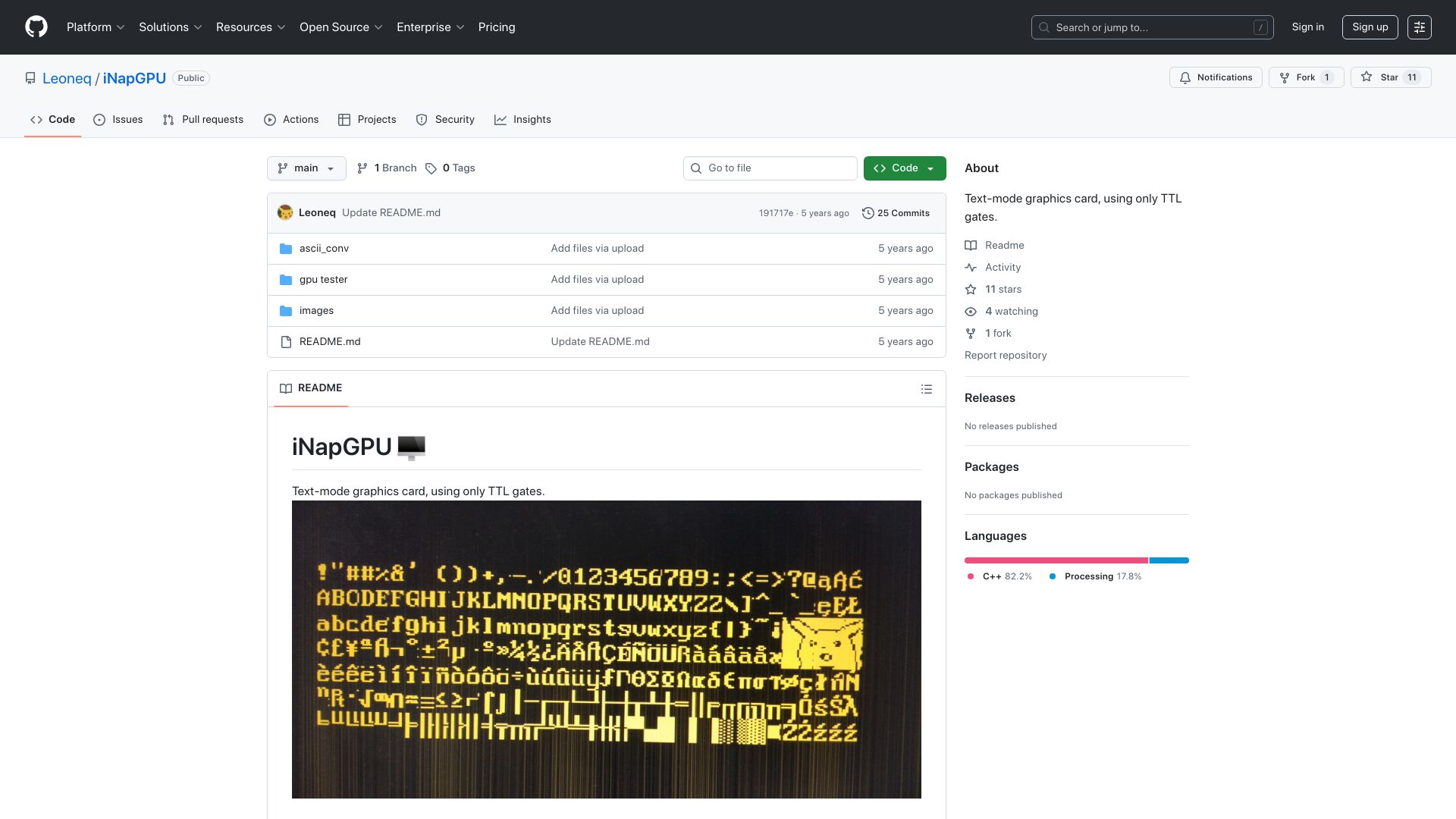Switch to the Insights tab
1456x819 pixels.
pyautogui.click(x=522, y=120)
